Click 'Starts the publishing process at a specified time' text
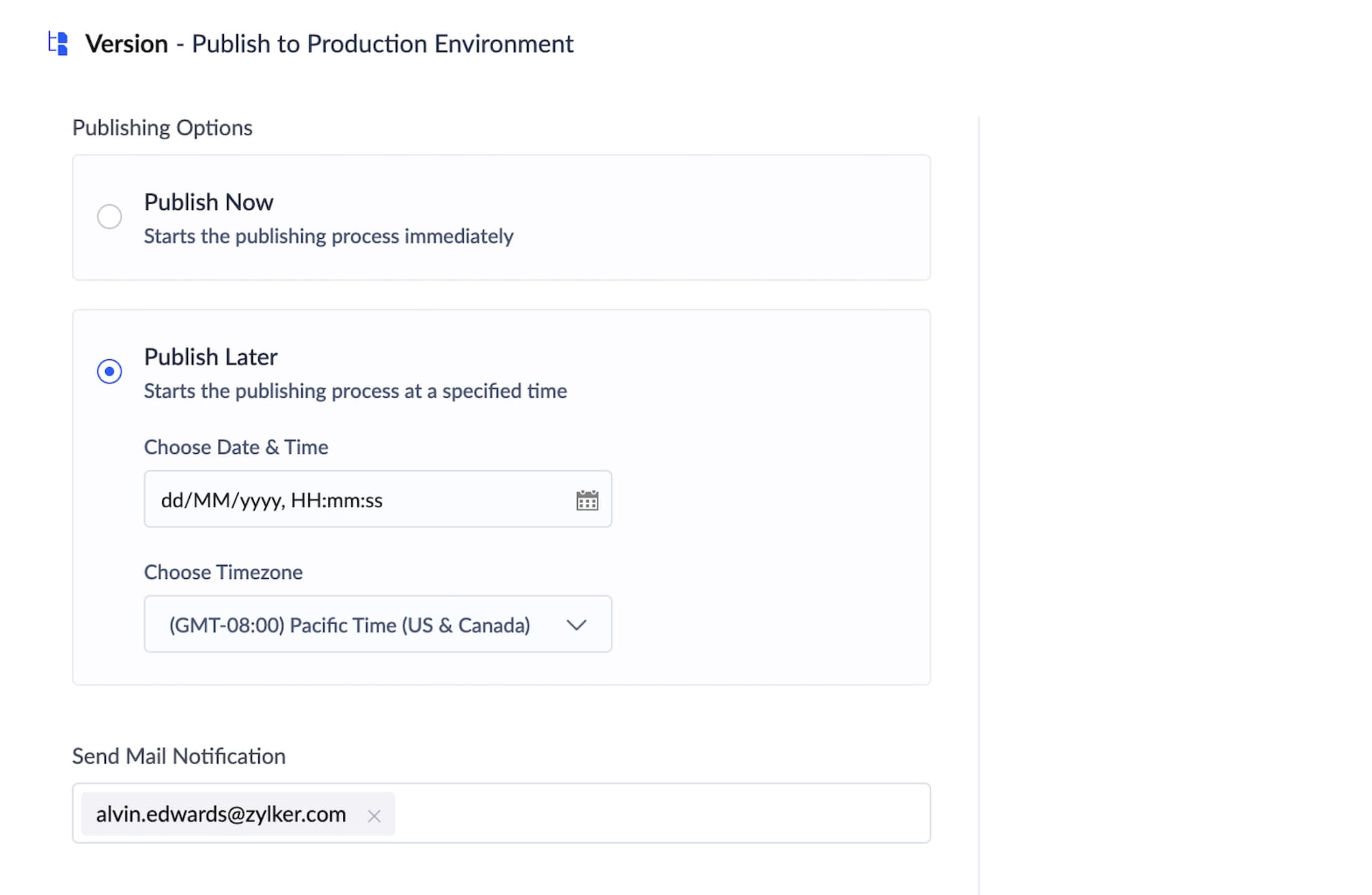1372x895 pixels. tap(355, 391)
